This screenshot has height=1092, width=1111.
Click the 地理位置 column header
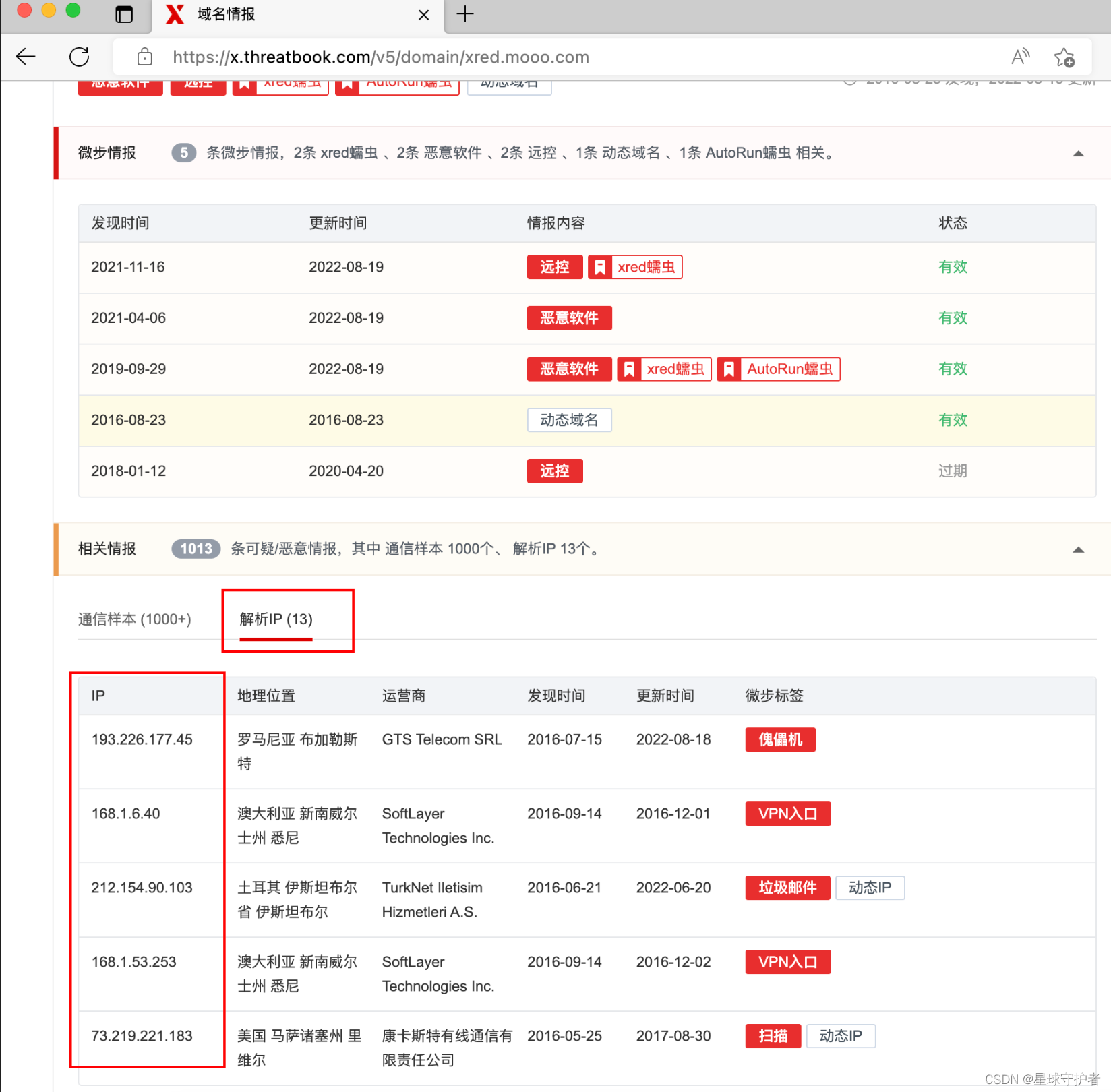click(x=266, y=696)
